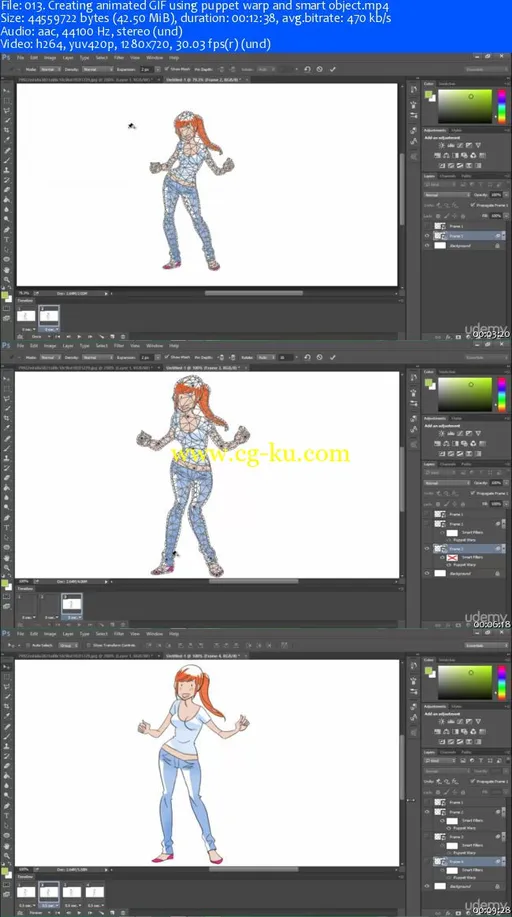This screenshot has width=512, height=917.
Task: Select timeline frame 1 thumbnail in 00:03:20 screenshot
Action: 26,316
